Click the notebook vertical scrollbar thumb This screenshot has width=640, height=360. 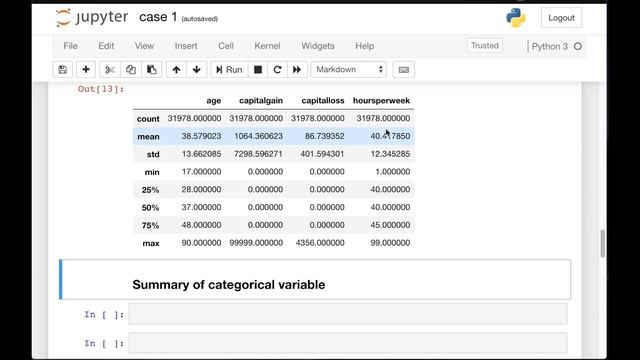coord(602,244)
